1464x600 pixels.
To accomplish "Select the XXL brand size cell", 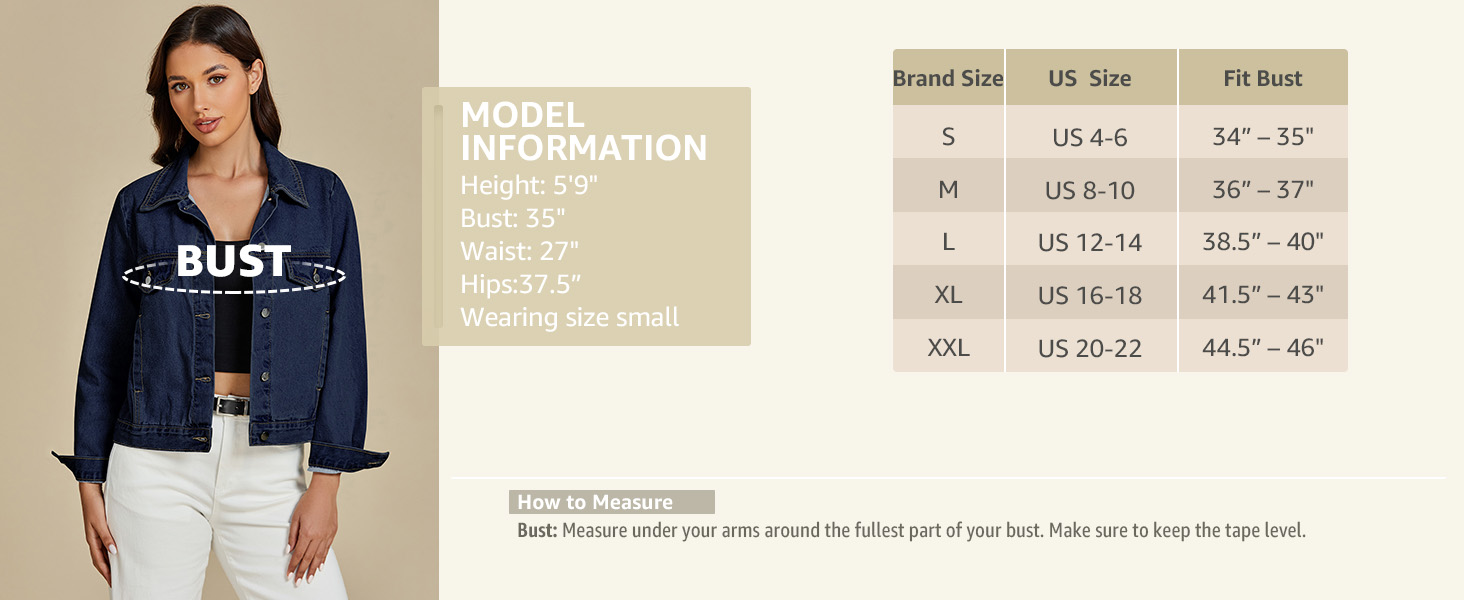I will pyautogui.click(x=948, y=348).
